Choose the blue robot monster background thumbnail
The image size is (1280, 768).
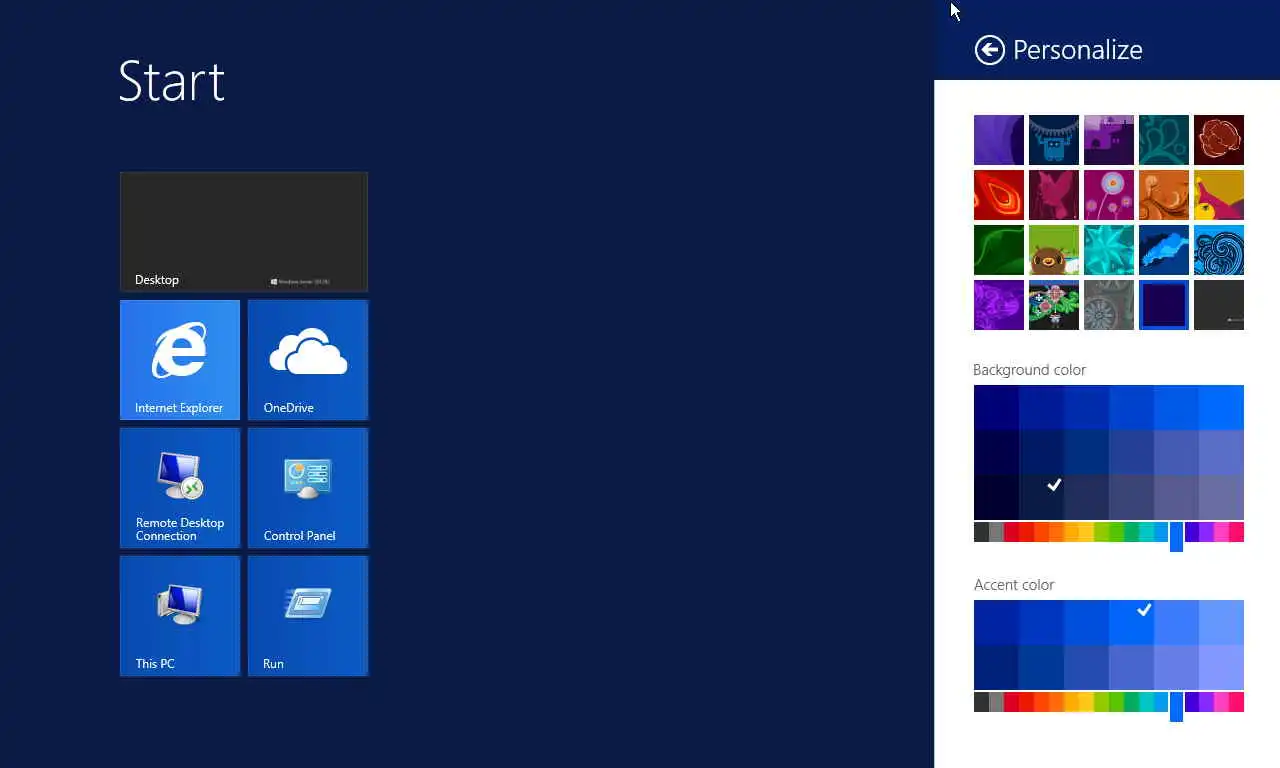[x=1054, y=140]
